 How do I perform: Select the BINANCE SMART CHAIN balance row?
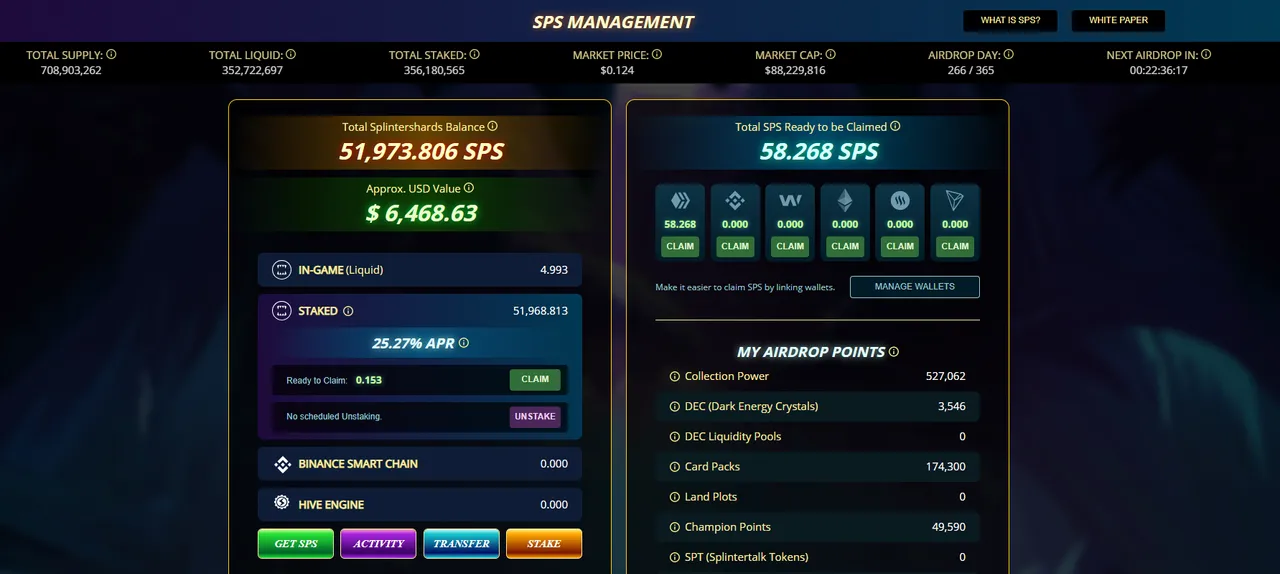click(x=420, y=464)
